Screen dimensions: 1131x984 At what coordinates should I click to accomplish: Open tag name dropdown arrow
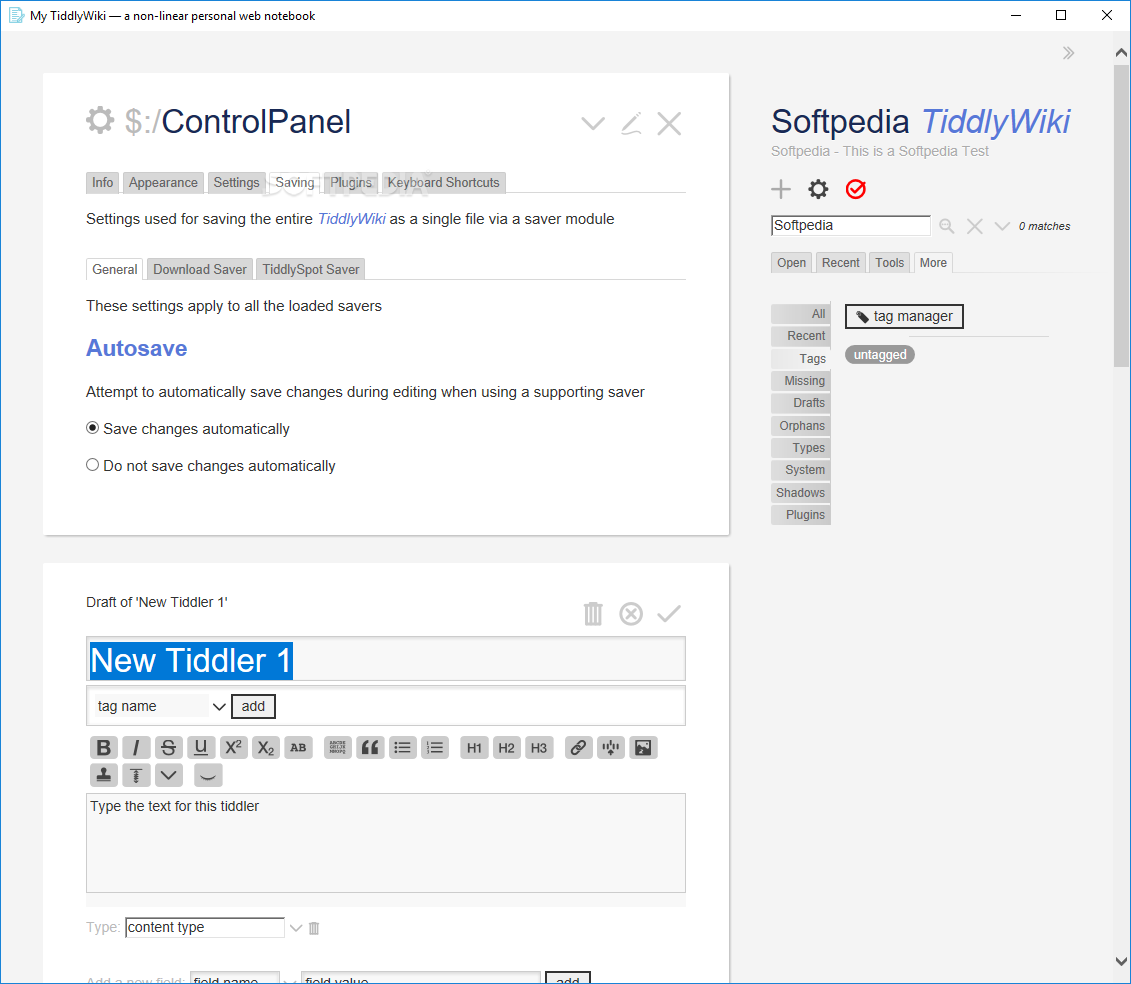point(219,706)
